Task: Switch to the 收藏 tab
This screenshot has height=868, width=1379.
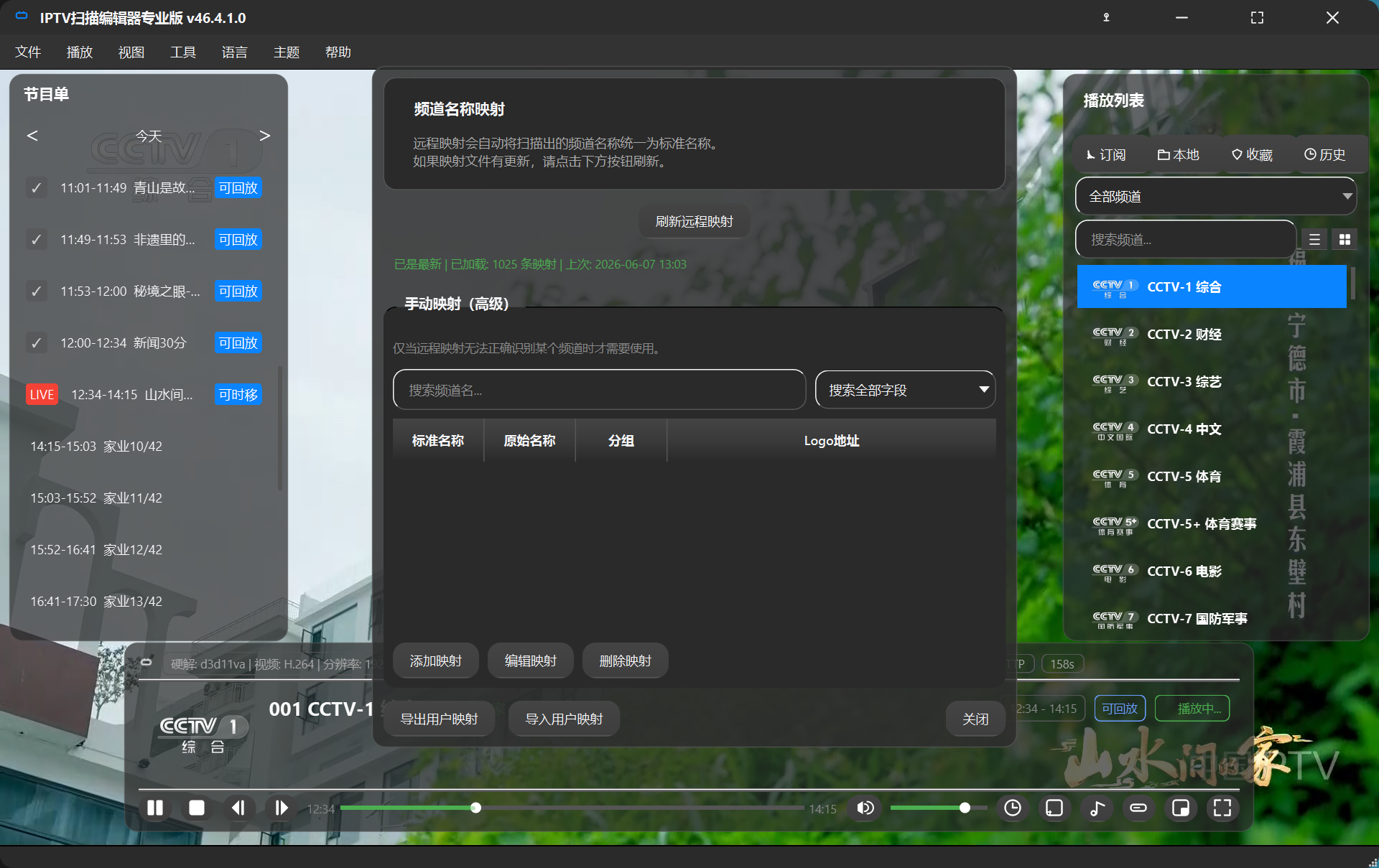Action: 1252,154
